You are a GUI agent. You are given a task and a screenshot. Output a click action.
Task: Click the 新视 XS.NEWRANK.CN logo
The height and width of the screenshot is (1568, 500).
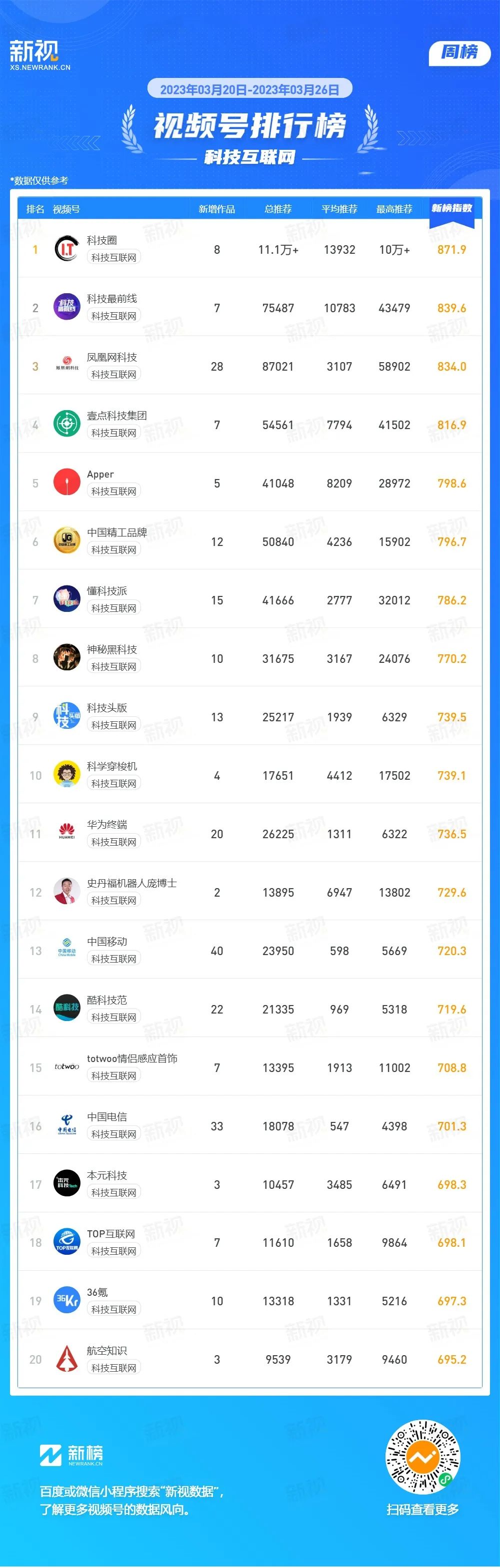click(x=39, y=55)
